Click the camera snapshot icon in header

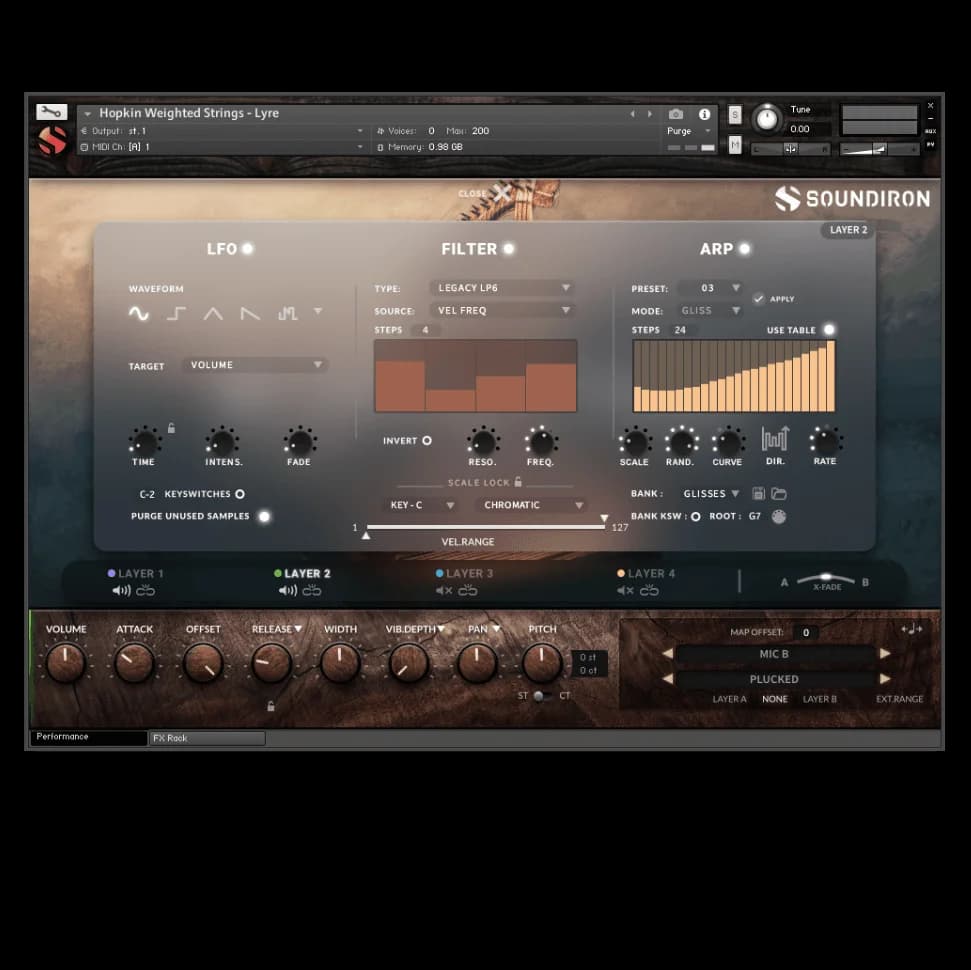point(676,115)
